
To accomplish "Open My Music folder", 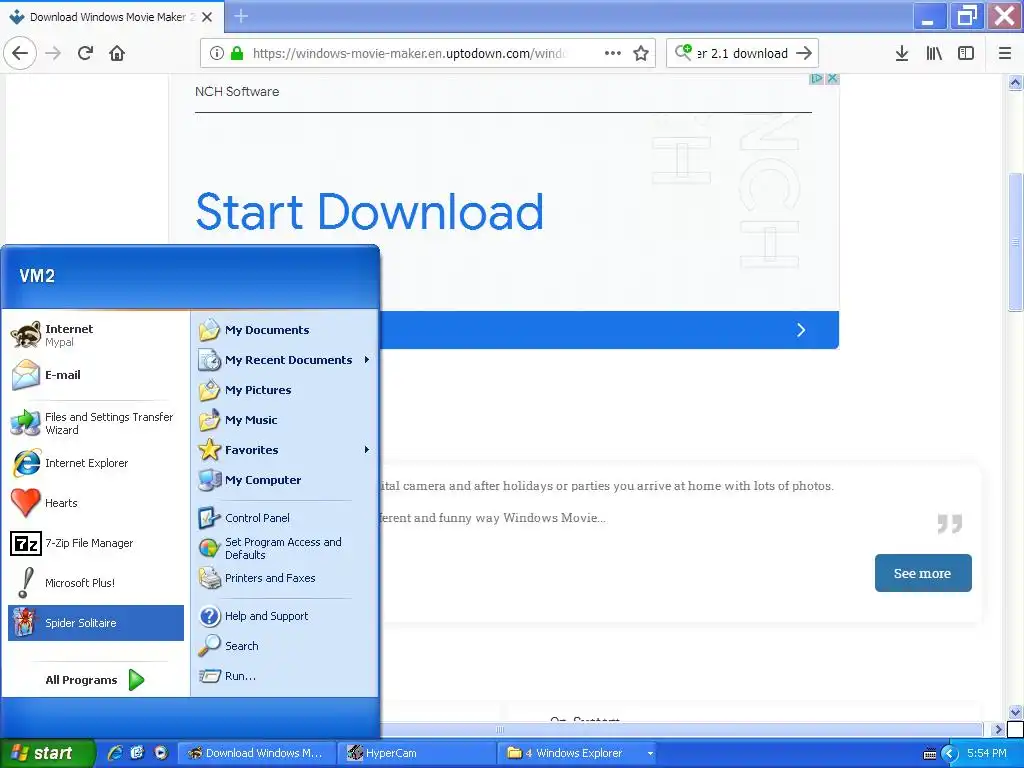I will pyautogui.click(x=285, y=420).
